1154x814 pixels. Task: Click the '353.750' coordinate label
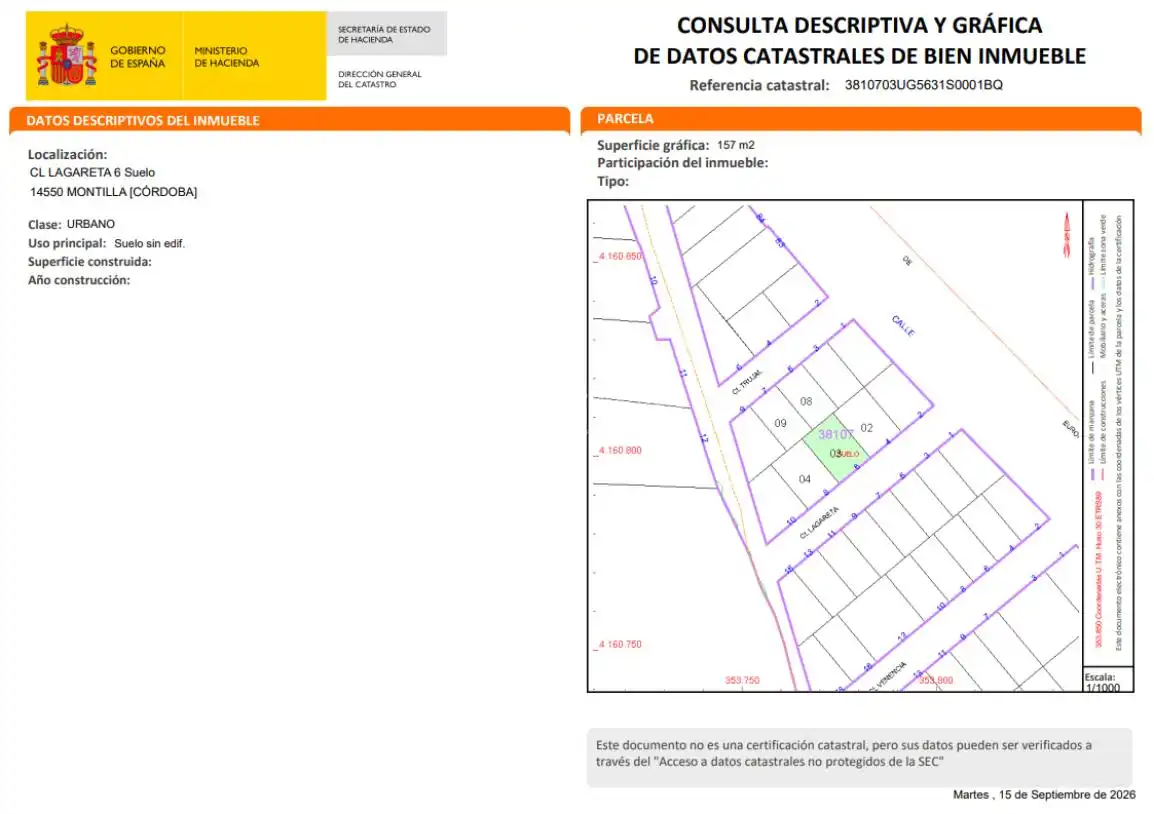742,680
